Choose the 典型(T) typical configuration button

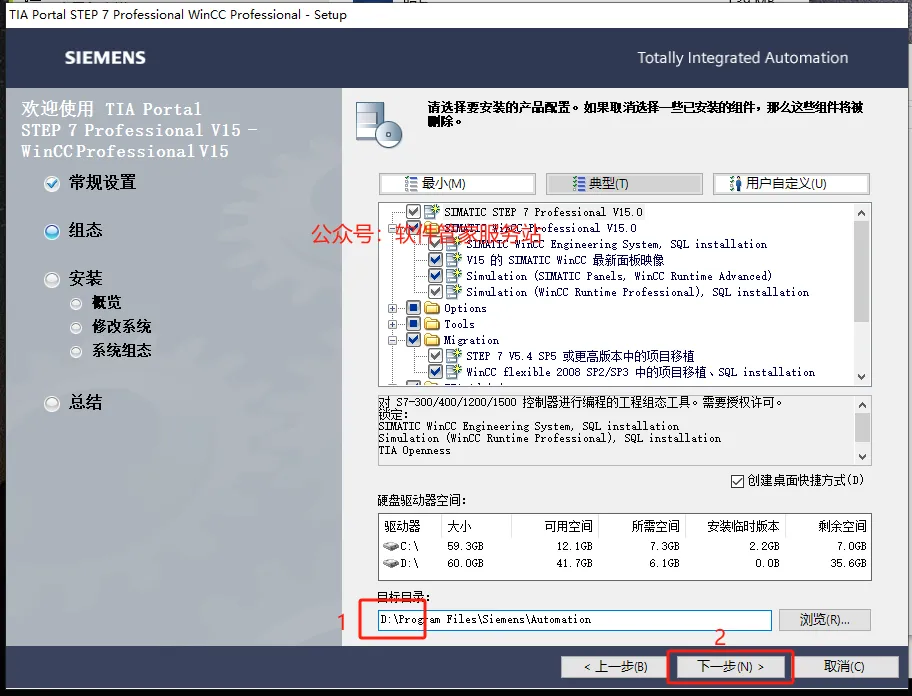[x=624, y=184]
